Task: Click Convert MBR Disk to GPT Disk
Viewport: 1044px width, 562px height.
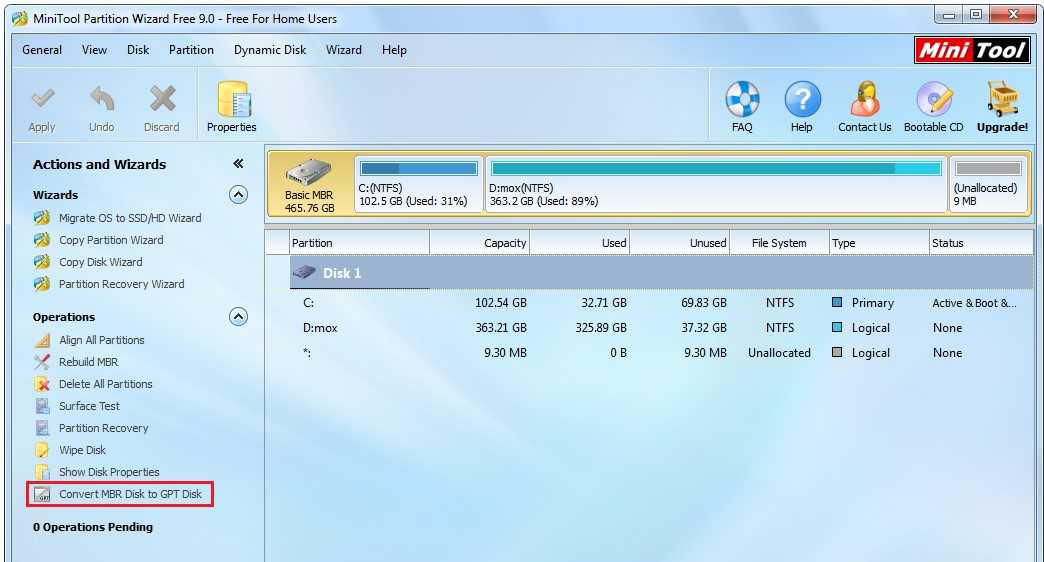Action: [130, 494]
